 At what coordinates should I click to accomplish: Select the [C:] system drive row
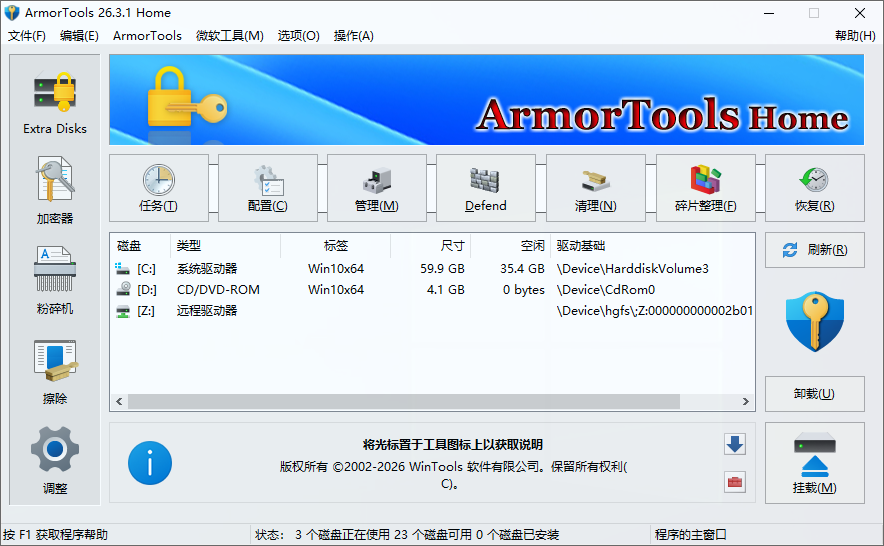432,268
